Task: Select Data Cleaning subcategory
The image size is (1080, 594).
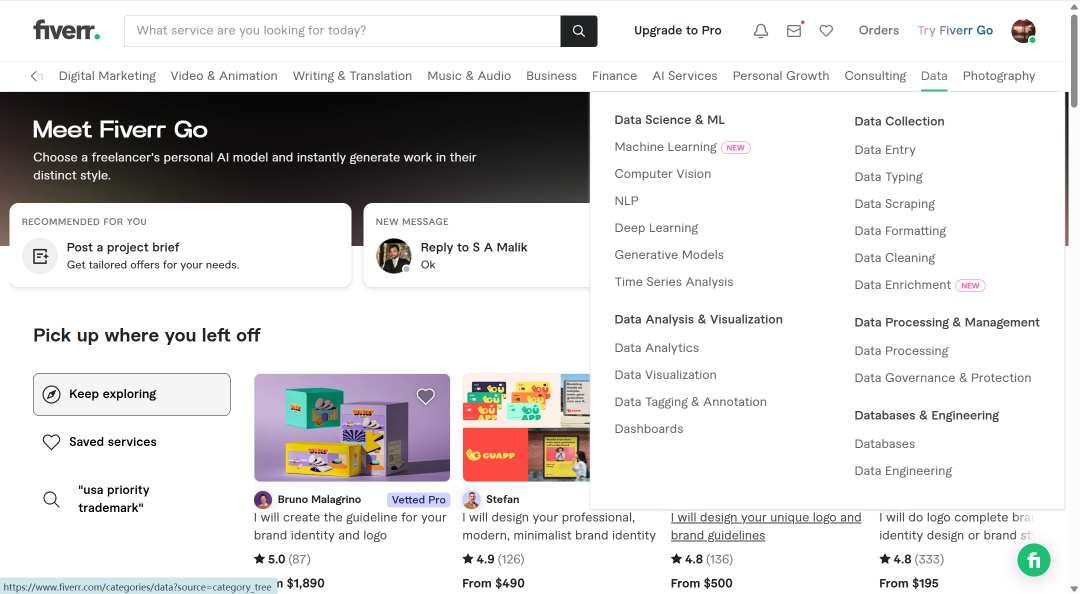Action: tap(895, 258)
